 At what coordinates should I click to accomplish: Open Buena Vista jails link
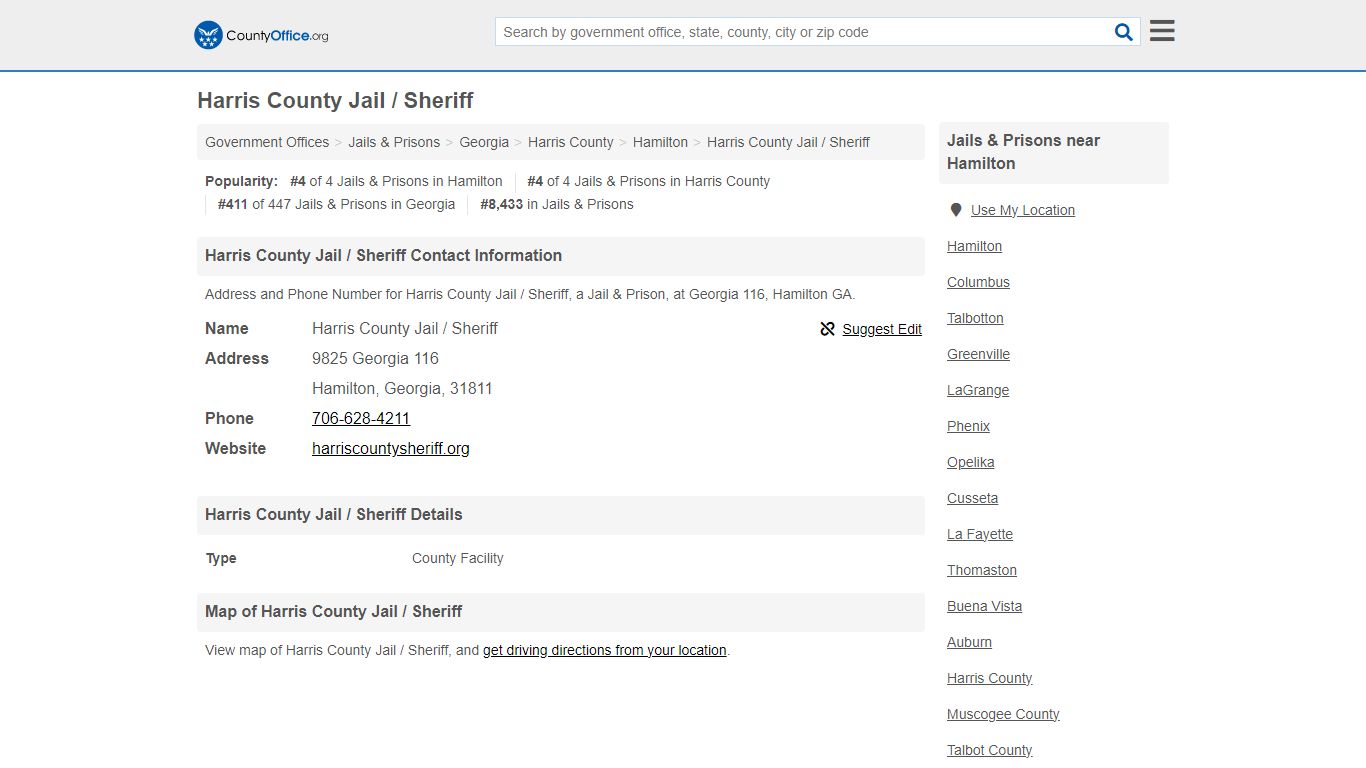pos(984,606)
